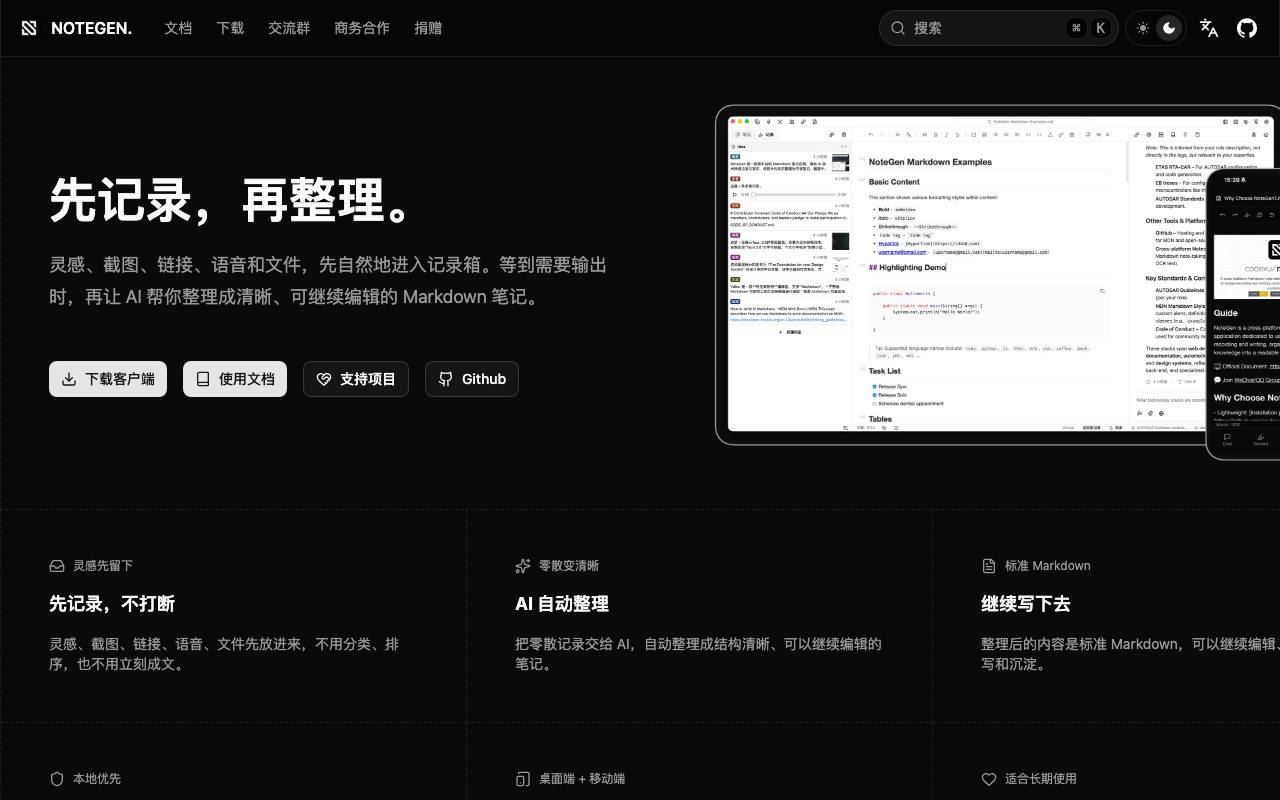The width and height of the screenshot is (1280, 800).
Task: Switch to light theme with sun toggle
Action: pos(1143,28)
